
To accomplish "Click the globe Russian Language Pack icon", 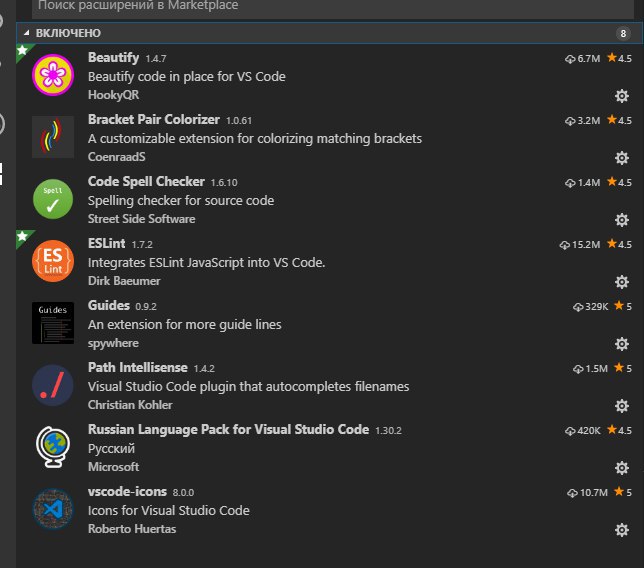I will [x=53, y=447].
